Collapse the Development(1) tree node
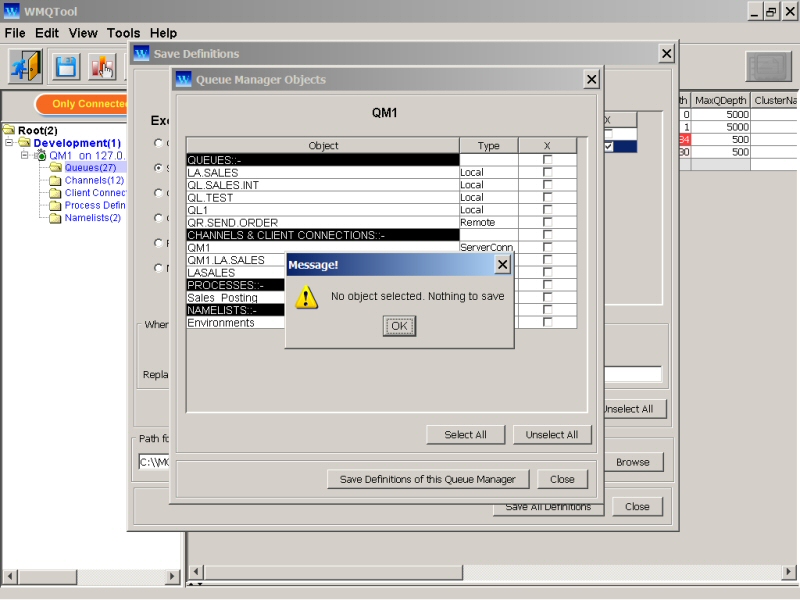 coord(9,142)
